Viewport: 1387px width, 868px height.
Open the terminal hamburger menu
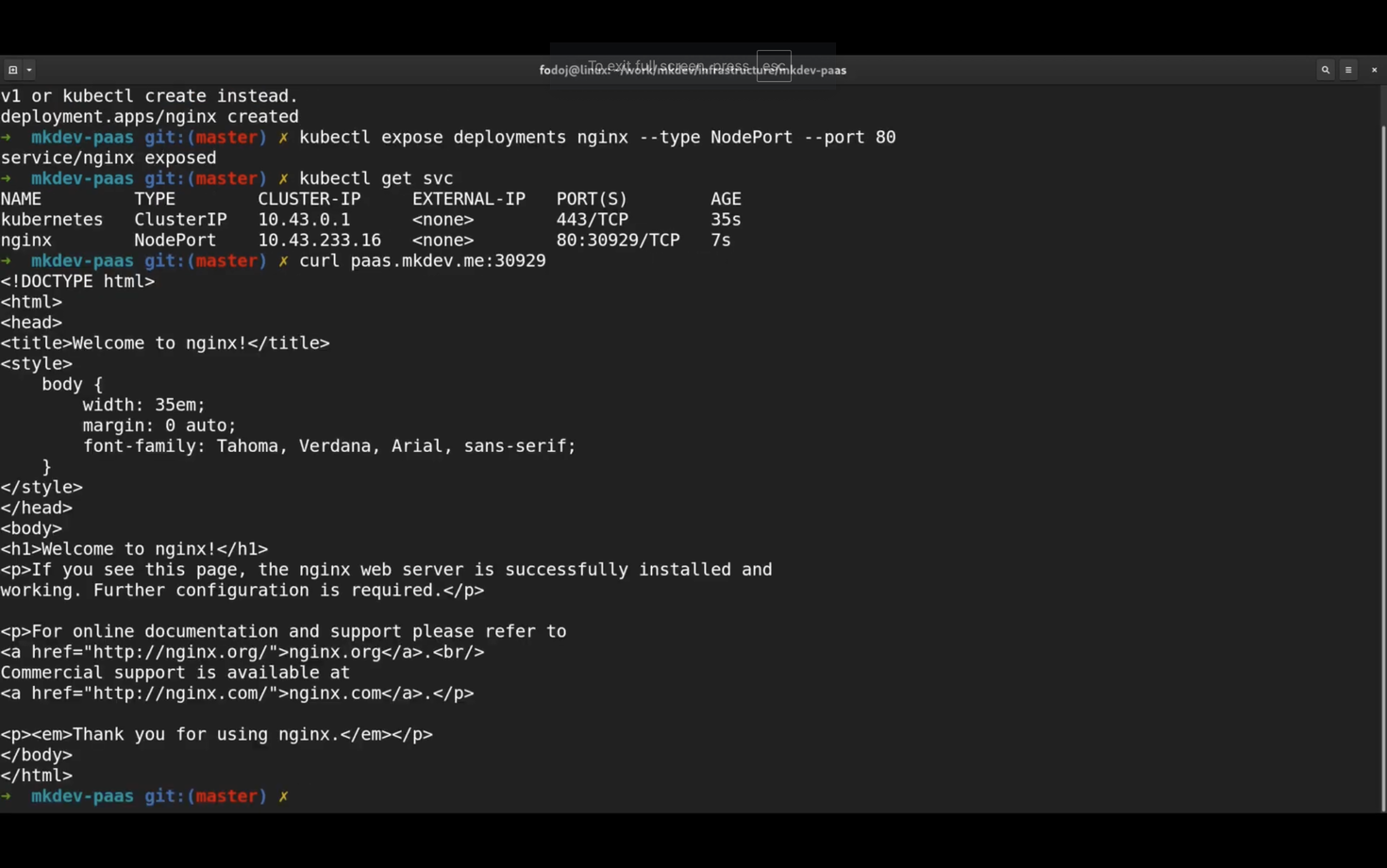[x=1348, y=70]
